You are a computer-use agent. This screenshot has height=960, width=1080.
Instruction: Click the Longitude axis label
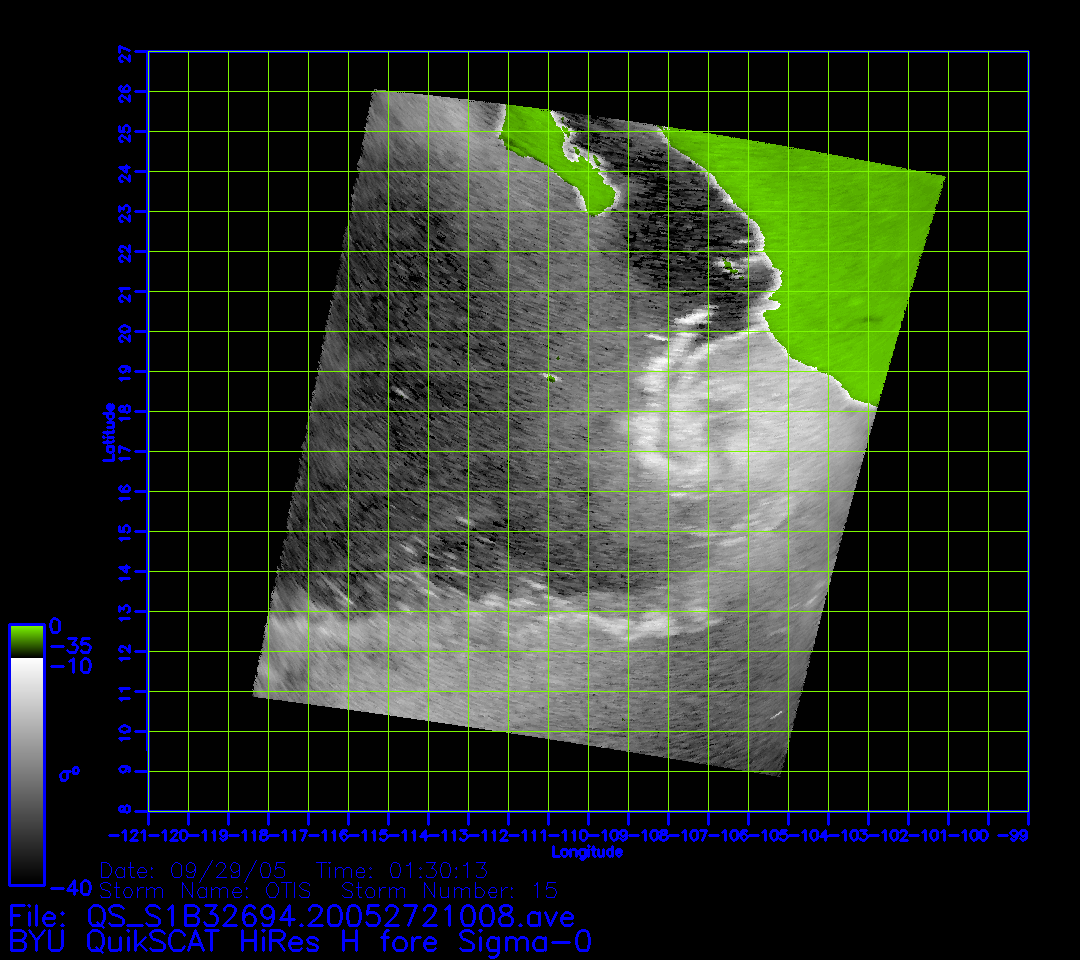587,852
